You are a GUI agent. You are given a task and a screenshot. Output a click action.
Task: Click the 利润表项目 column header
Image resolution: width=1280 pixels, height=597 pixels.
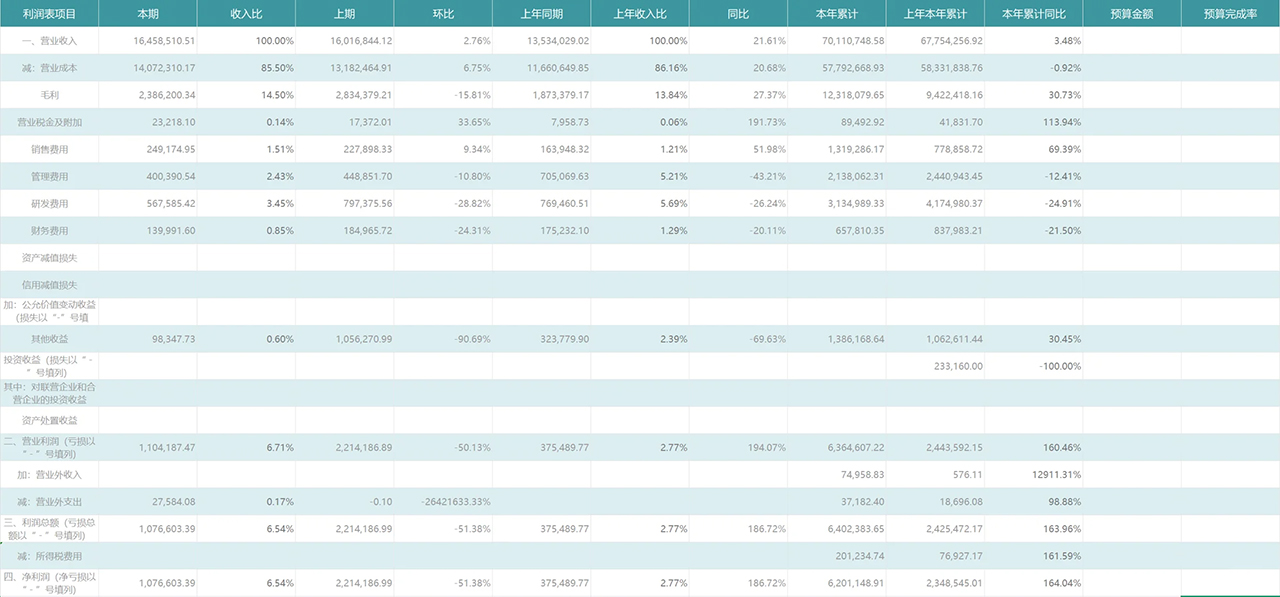[x=49, y=15]
